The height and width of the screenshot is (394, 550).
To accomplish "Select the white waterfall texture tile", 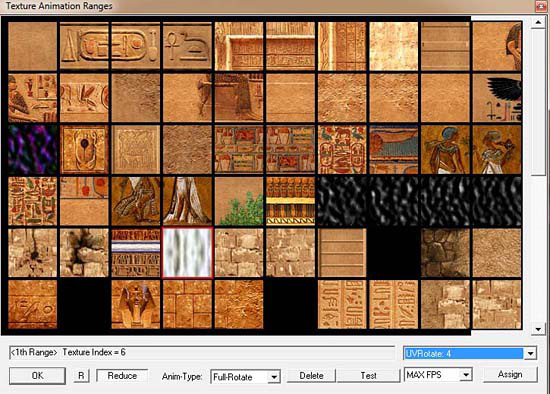I will pyautogui.click(x=187, y=253).
